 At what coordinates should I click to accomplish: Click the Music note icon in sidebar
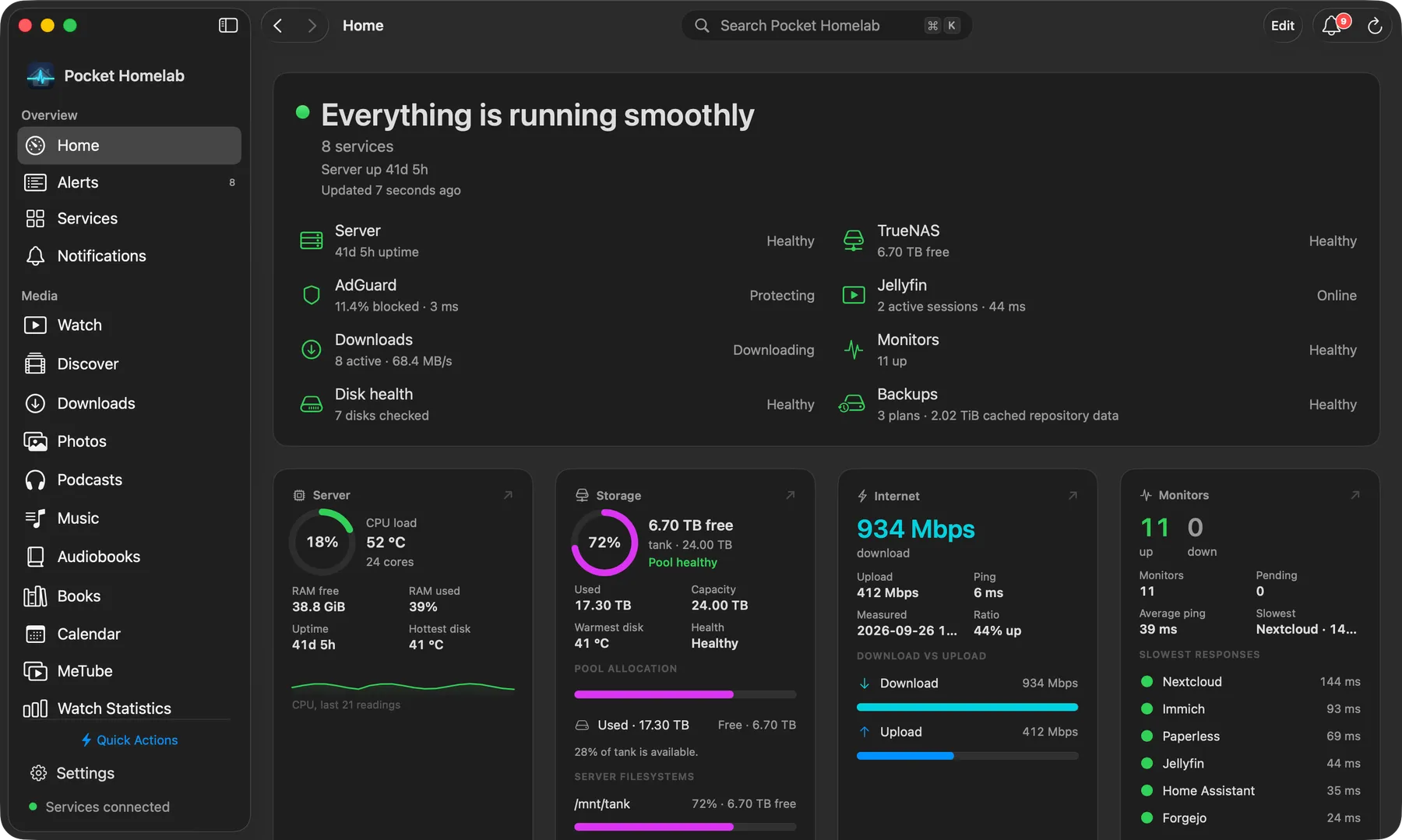point(35,518)
